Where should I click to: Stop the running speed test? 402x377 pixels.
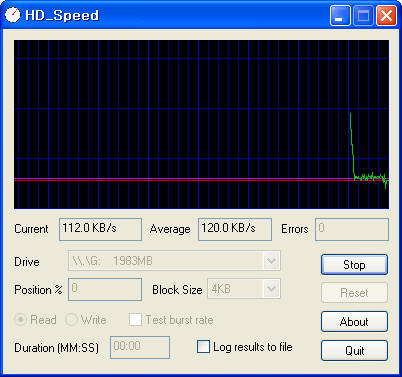(x=354, y=265)
